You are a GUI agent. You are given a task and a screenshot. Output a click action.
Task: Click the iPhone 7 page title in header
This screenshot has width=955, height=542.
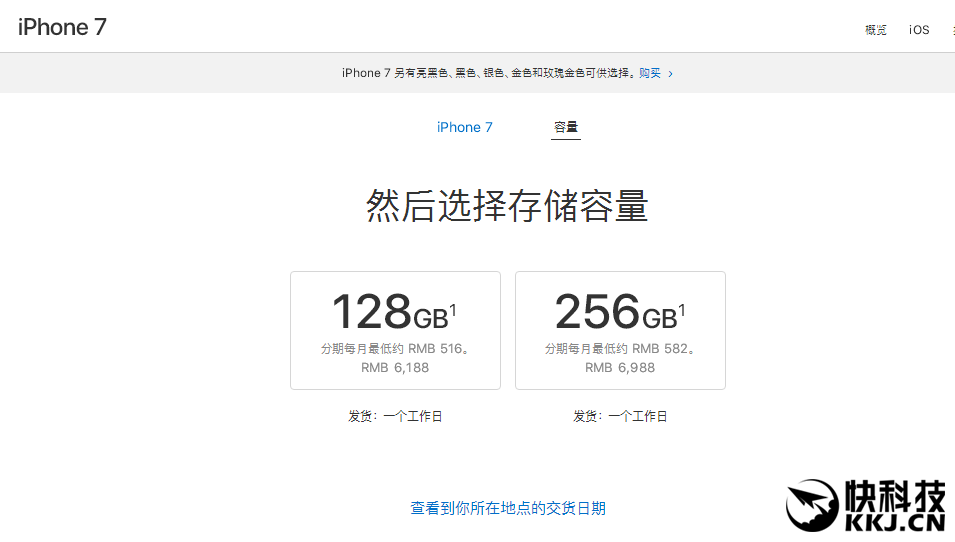point(62,28)
